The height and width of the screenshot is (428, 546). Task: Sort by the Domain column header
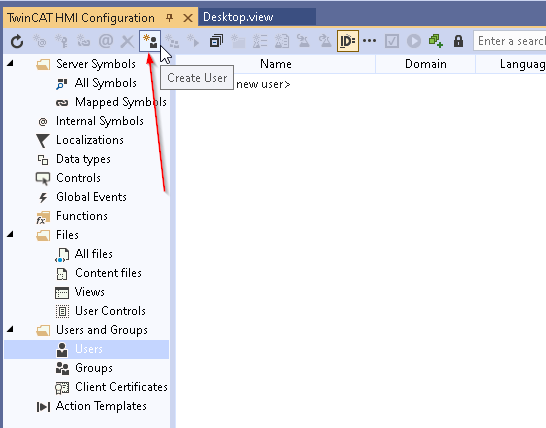coord(426,64)
